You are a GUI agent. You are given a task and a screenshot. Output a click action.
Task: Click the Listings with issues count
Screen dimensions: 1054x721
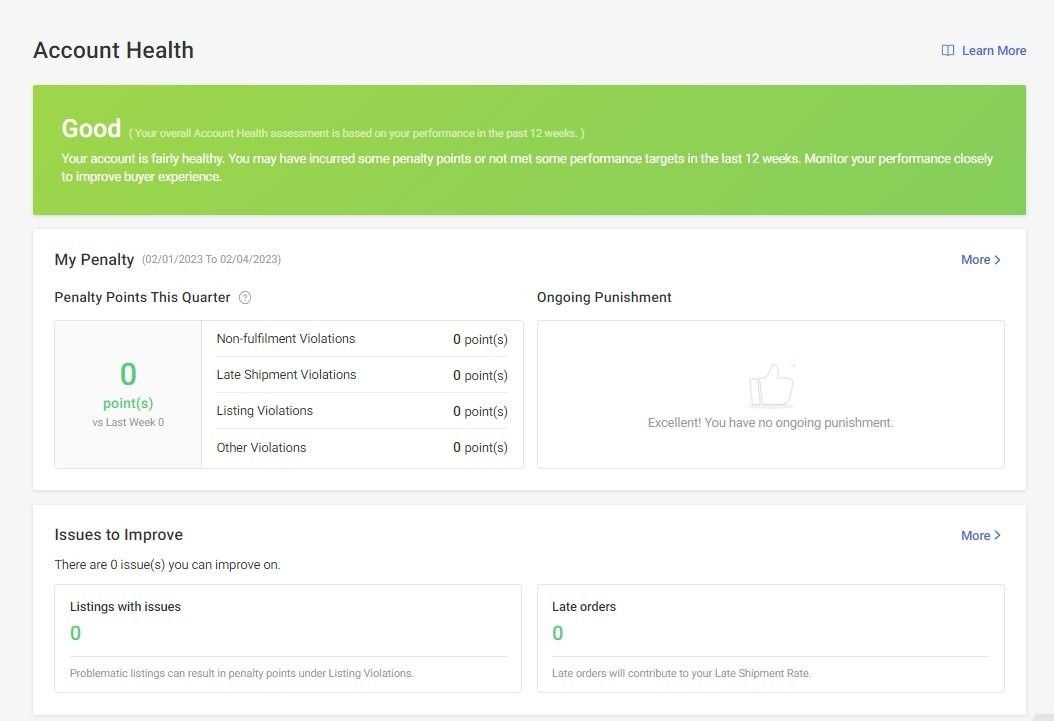tap(76, 633)
